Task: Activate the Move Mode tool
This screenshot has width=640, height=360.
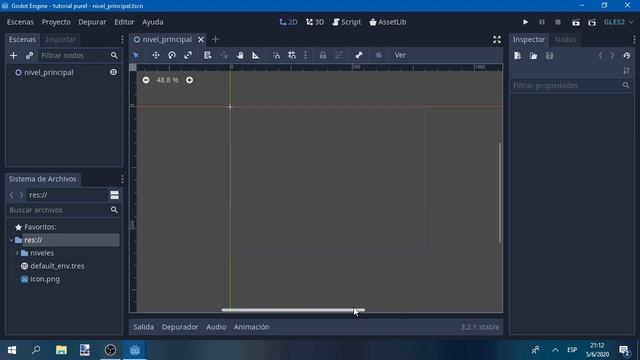Action: click(156, 55)
